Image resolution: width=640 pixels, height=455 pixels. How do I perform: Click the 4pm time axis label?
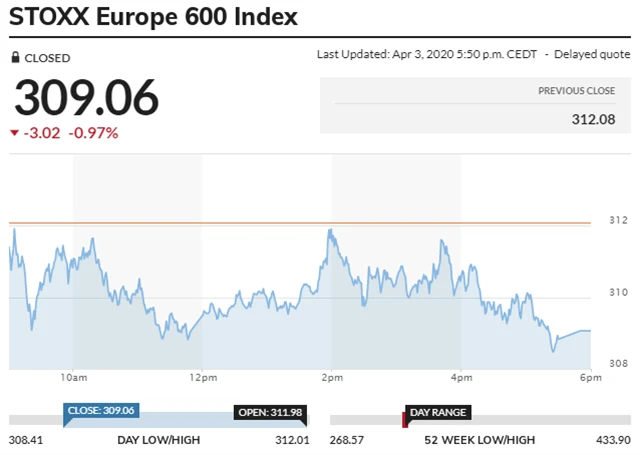tap(461, 377)
